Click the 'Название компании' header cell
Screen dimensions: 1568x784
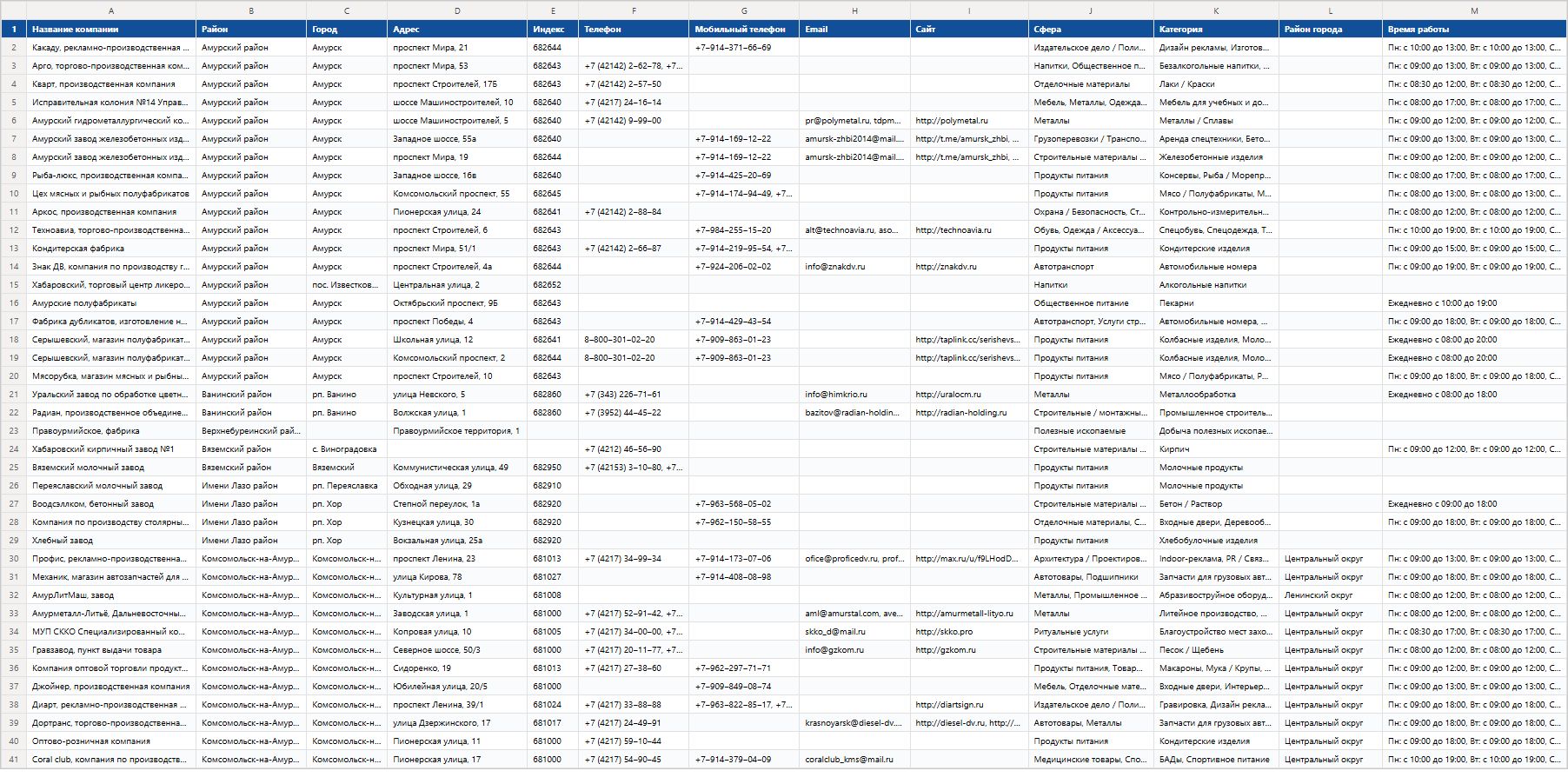tap(111, 29)
